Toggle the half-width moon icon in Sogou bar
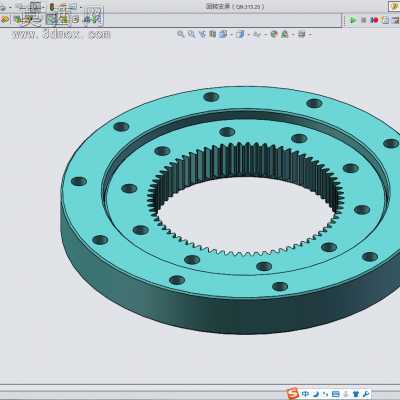The width and height of the screenshot is (400, 400). 316,394
